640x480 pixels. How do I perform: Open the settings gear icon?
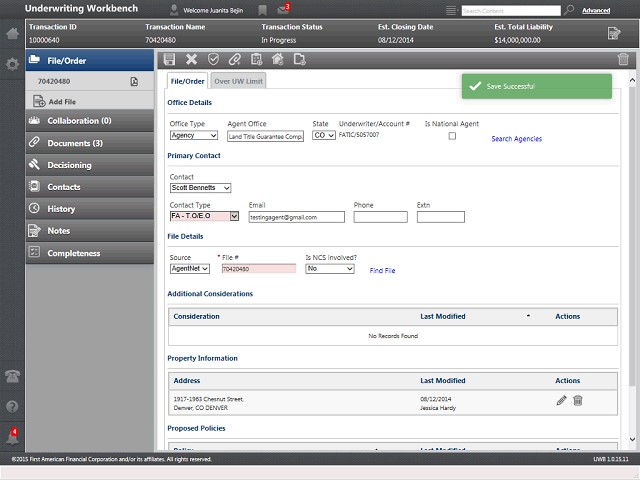[x=12, y=64]
